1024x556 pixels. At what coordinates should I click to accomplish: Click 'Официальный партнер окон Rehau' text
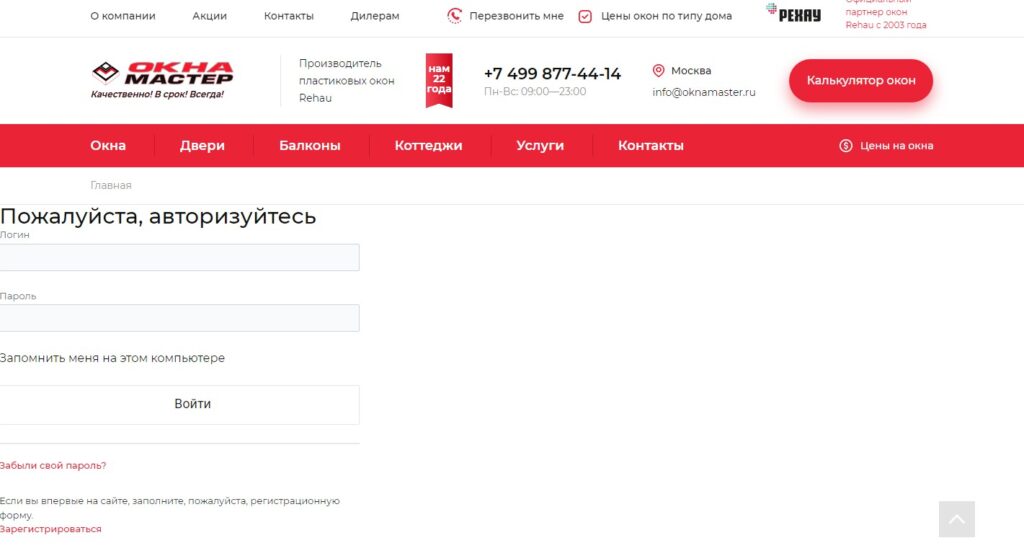[886, 14]
